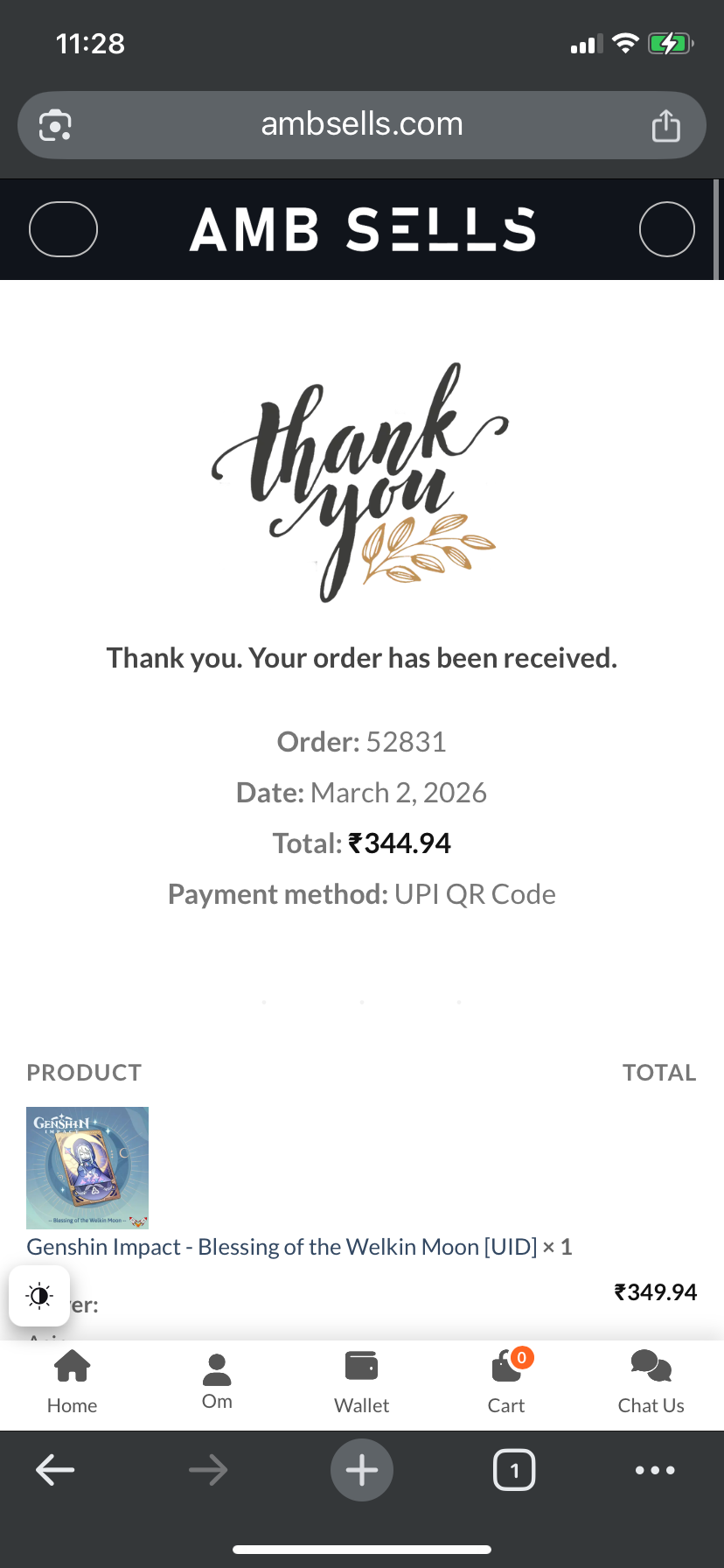Tap the circular button right of logo

point(666,229)
